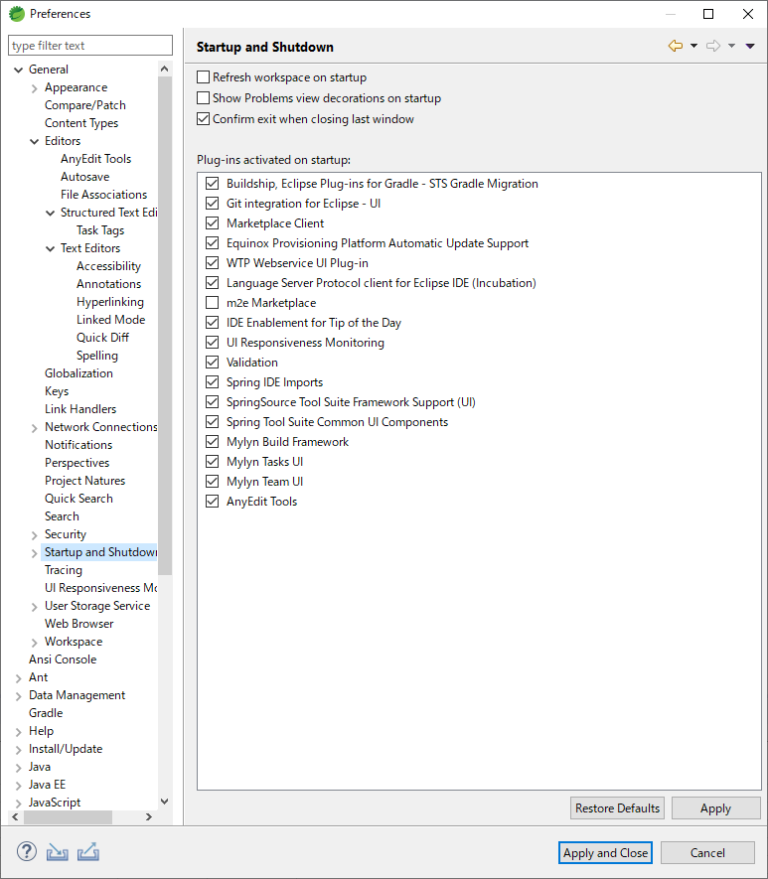Click 'Mylyn Build Framework' plug-in label
The width and height of the screenshot is (768, 879).
click(x=288, y=442)
